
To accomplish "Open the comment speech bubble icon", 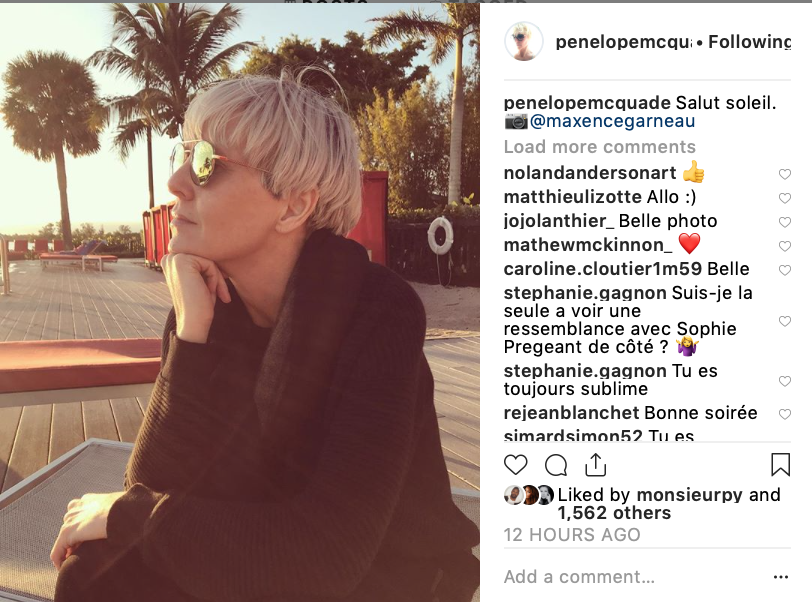I will 556,465.
